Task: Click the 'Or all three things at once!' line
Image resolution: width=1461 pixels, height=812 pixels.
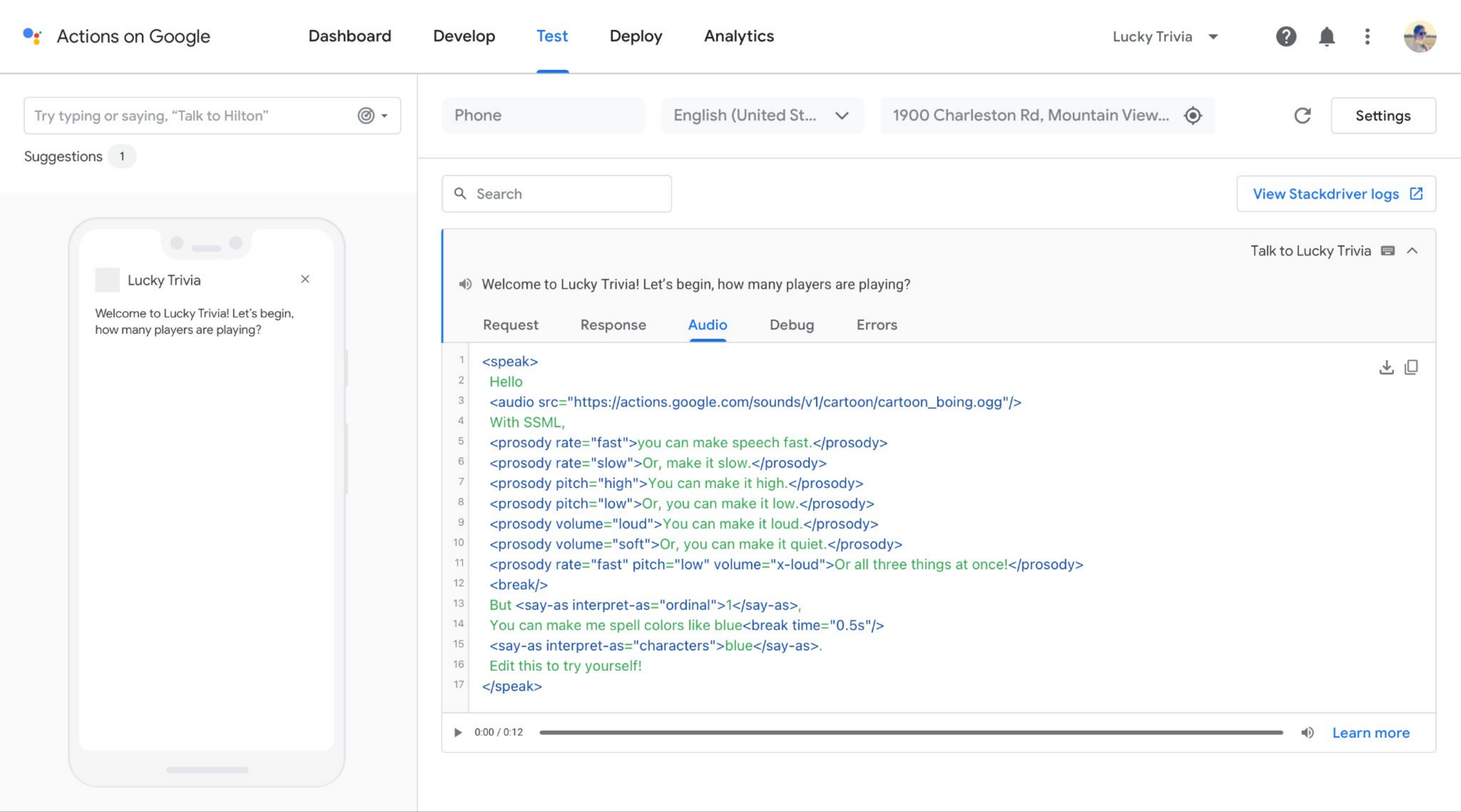Action: (786, 564)
